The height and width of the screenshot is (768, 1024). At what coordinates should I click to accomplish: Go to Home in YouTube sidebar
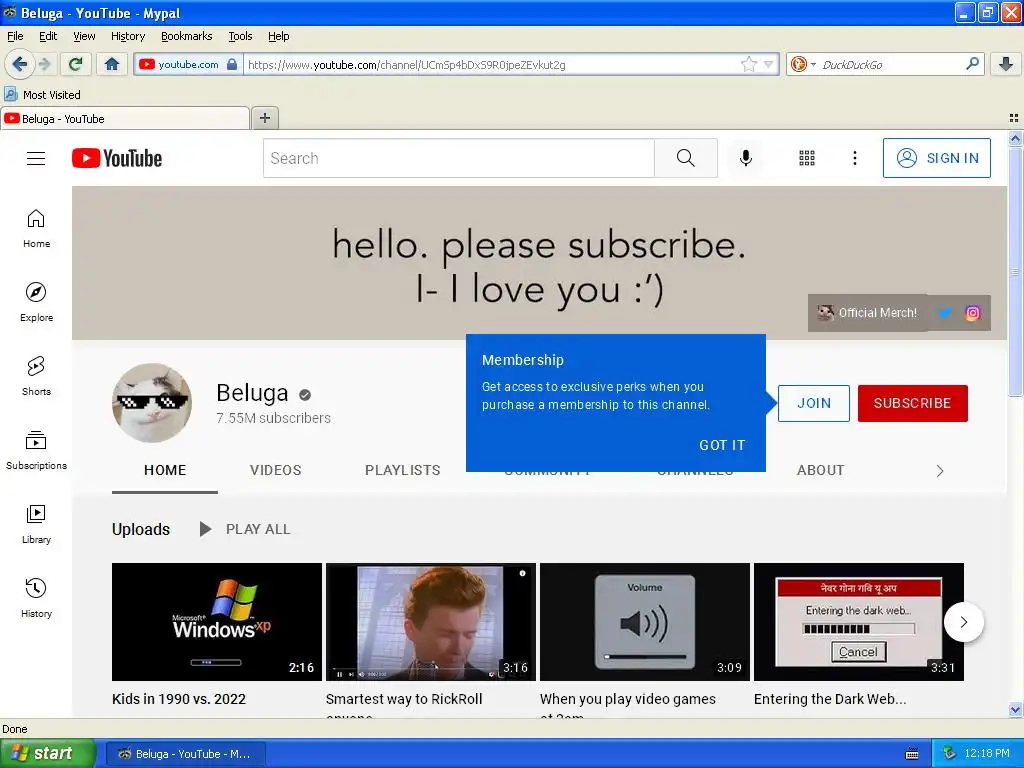(x=36, y=229)
